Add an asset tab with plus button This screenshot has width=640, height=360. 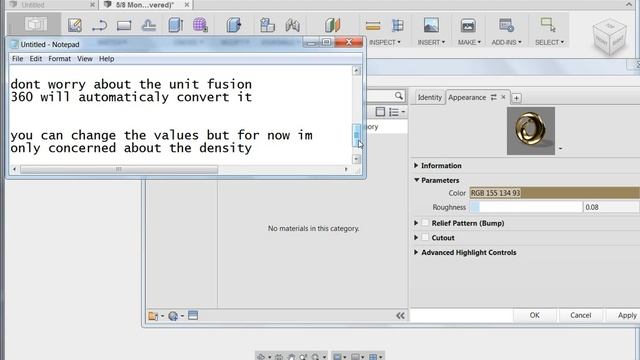pyautogui.click(x=516, y=98)
